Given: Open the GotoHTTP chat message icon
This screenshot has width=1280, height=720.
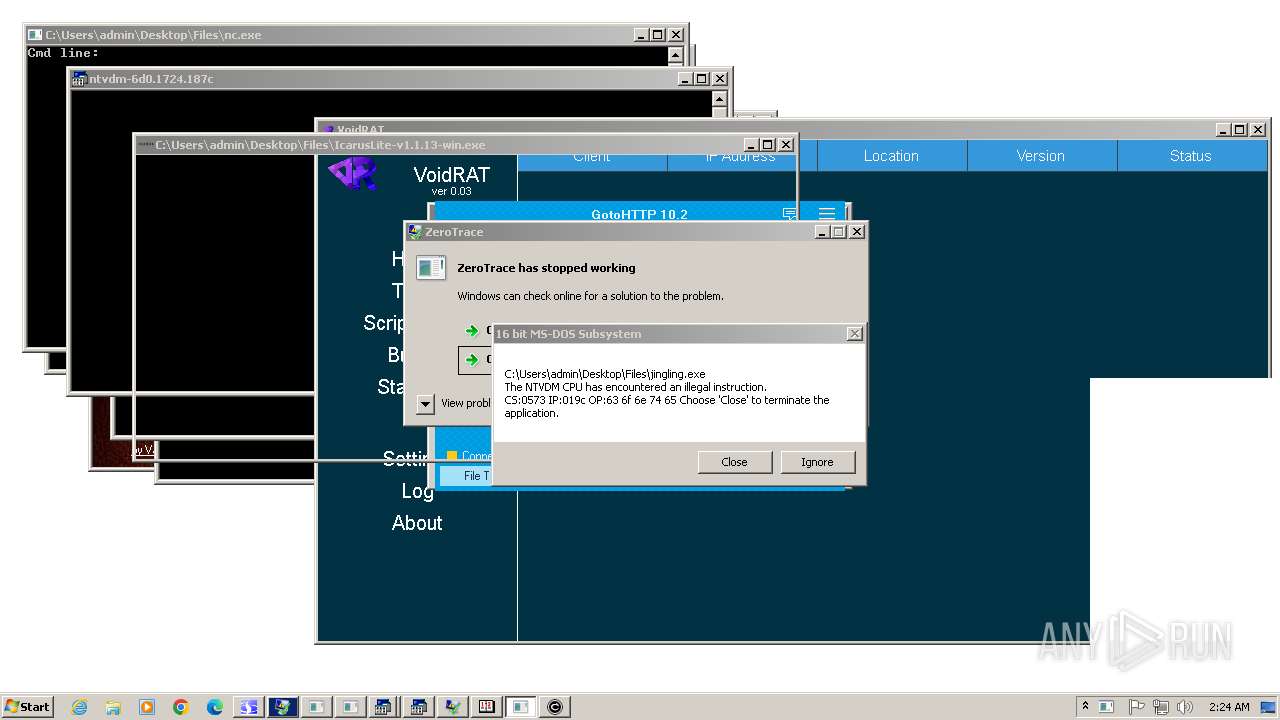Looking at the screenshot, I should click(x=790, y=214).
